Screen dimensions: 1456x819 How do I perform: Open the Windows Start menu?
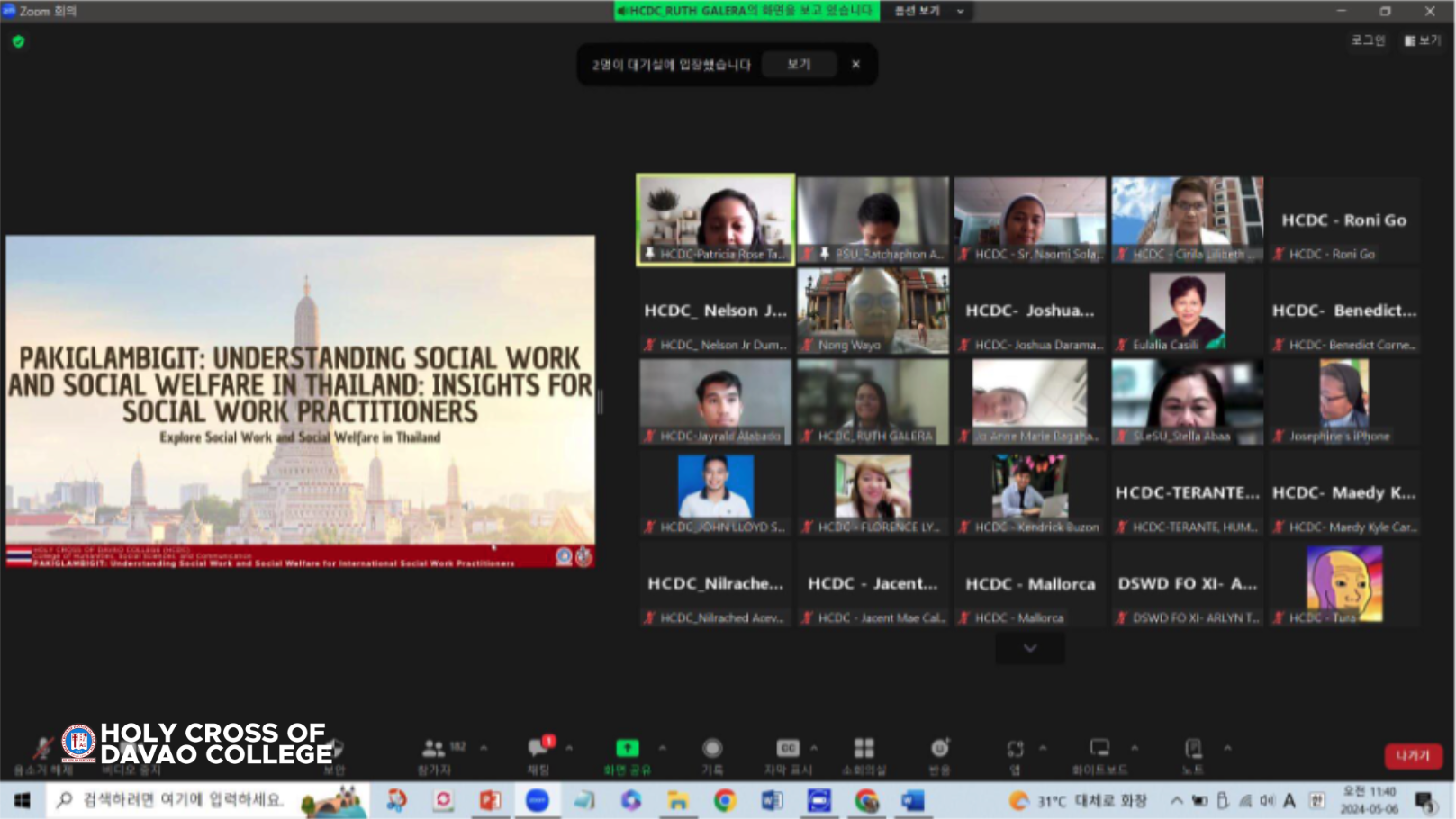22,800
